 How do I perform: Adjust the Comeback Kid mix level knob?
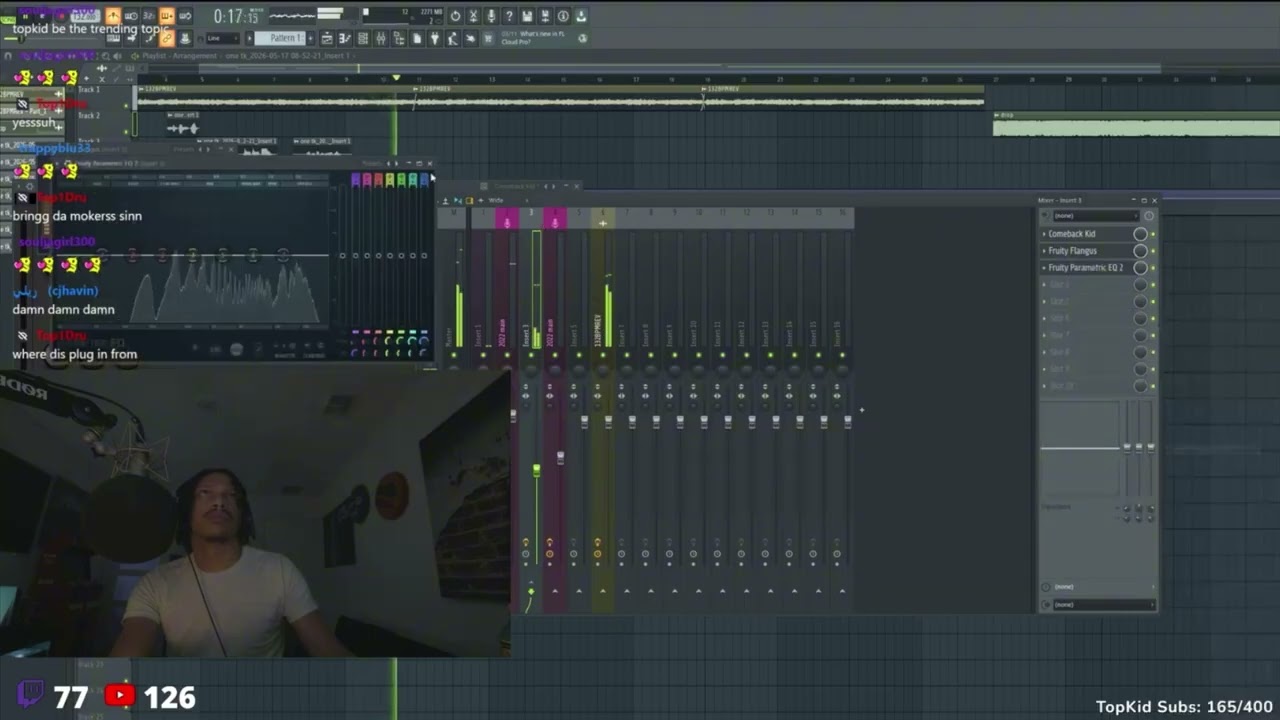(x=1140, y=234)
